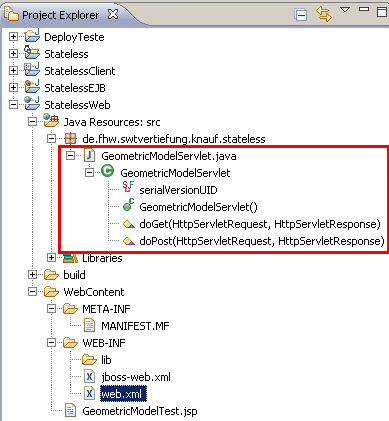
Task: Expand the build folder
Action: tap(32, 274)
